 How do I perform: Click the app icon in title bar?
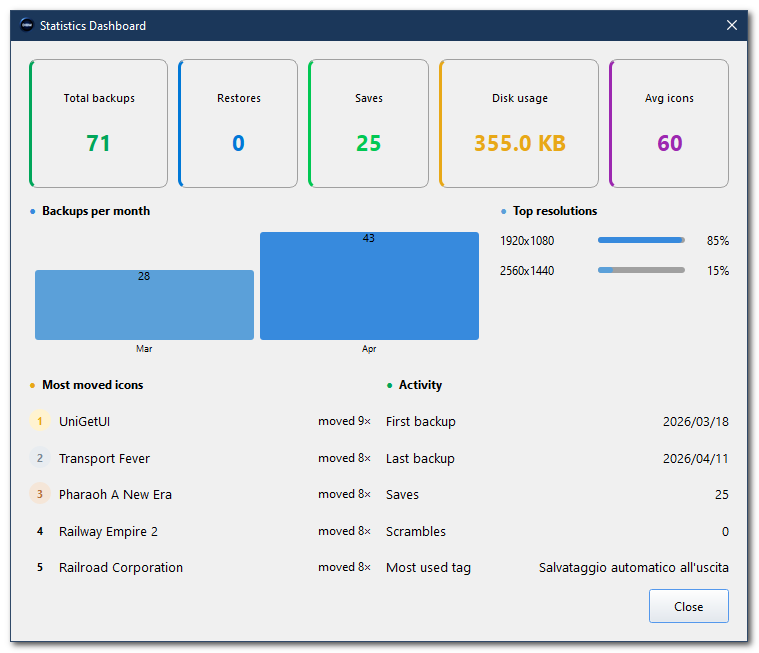click(27, 25)
